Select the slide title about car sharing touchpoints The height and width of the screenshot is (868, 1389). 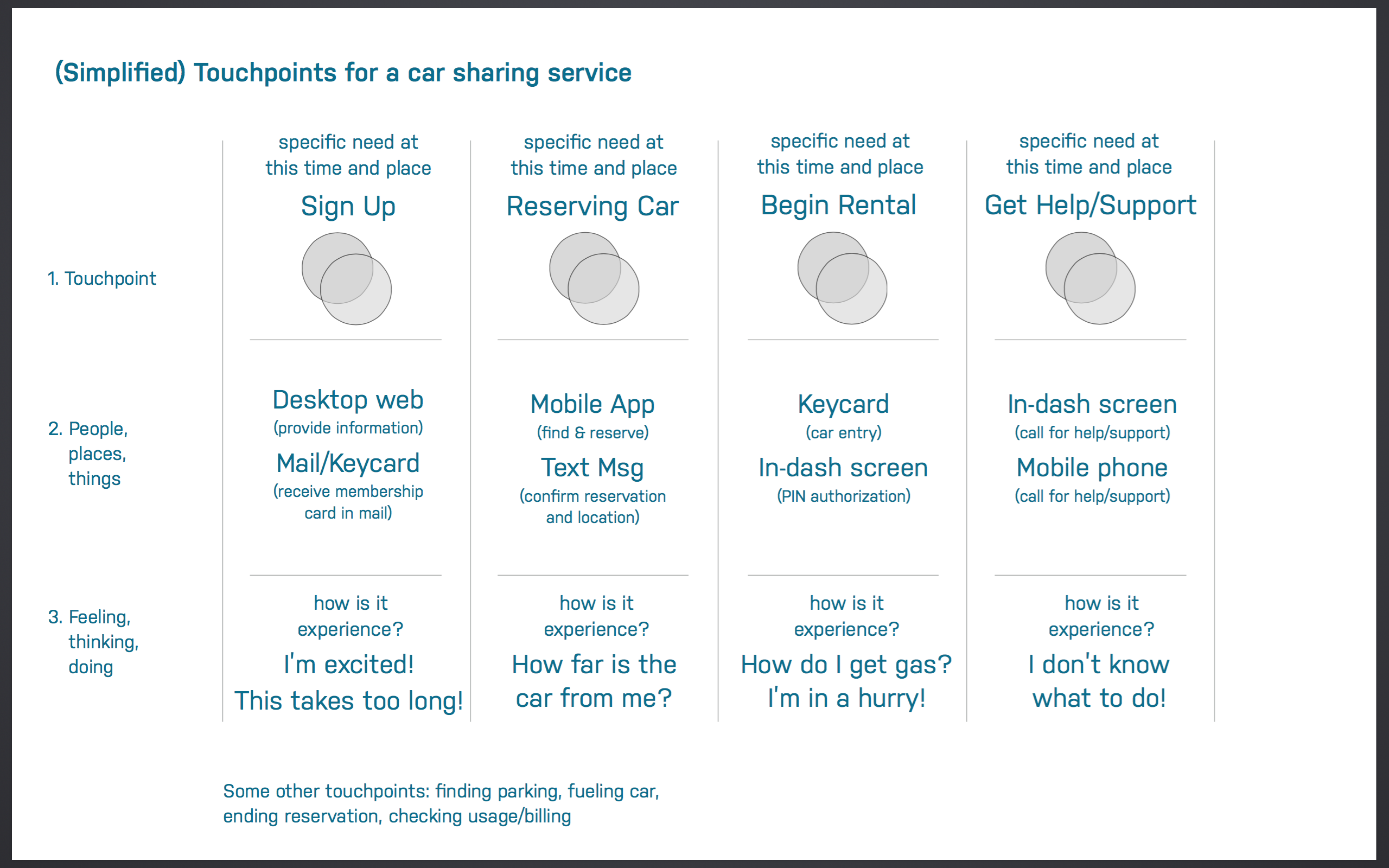pos(343,73)
